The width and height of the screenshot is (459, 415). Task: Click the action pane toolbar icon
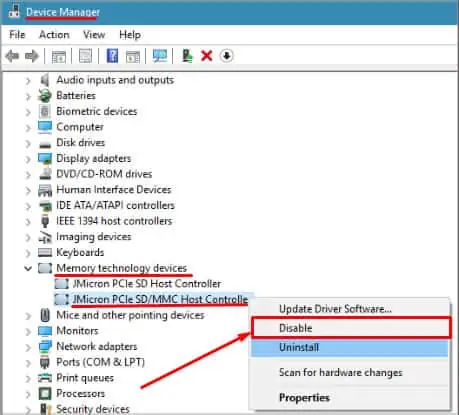coord(133,56)
